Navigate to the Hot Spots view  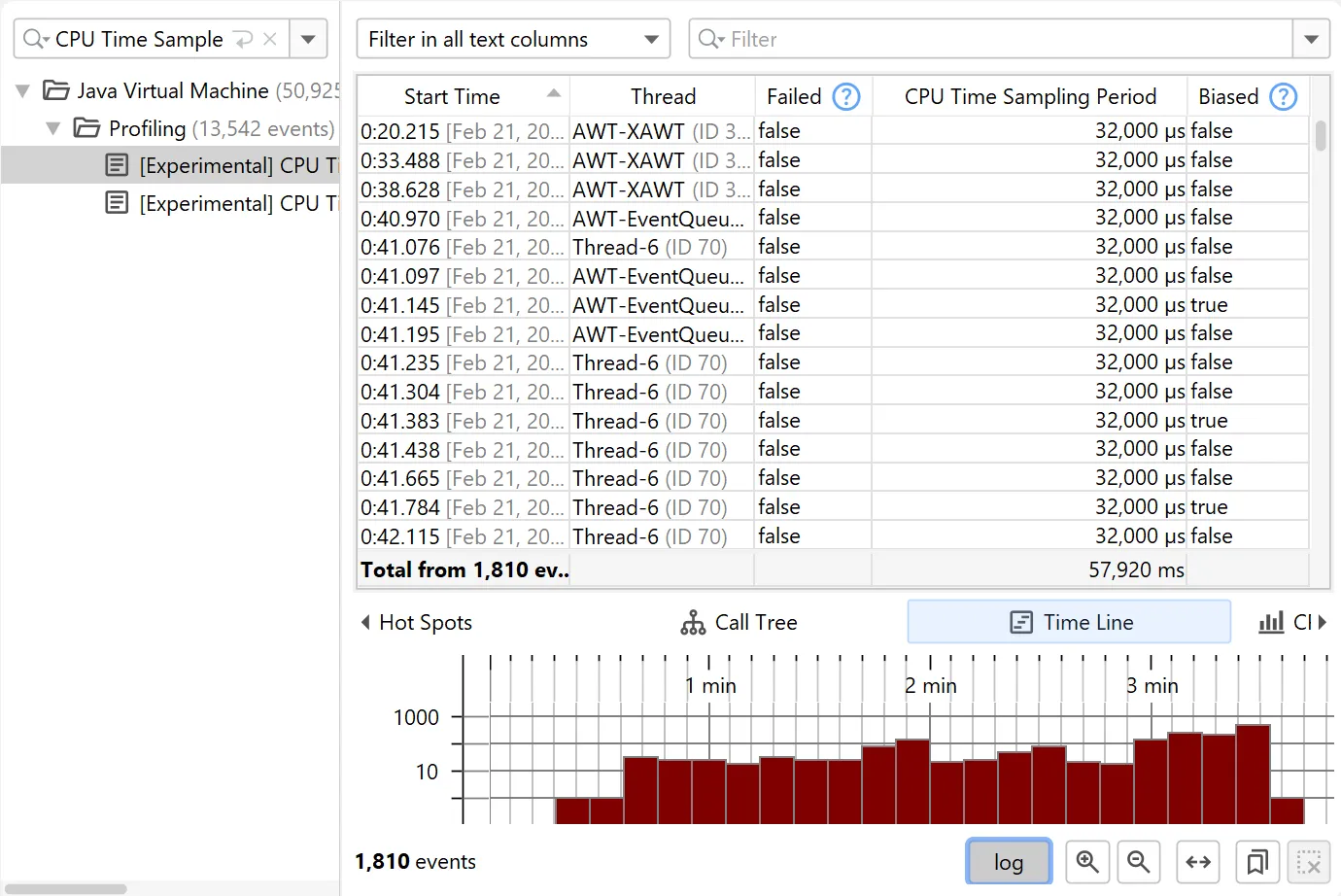click(423, 622)
